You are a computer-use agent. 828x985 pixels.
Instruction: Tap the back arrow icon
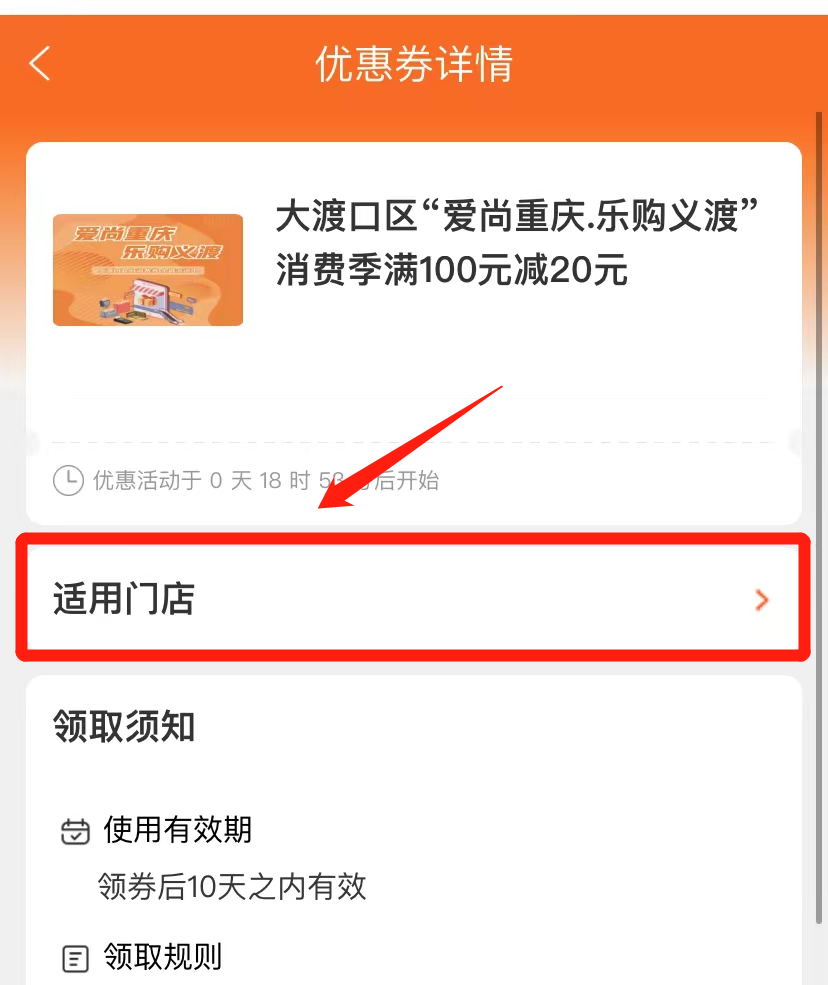pyautogui.click(x=40, y=63)
